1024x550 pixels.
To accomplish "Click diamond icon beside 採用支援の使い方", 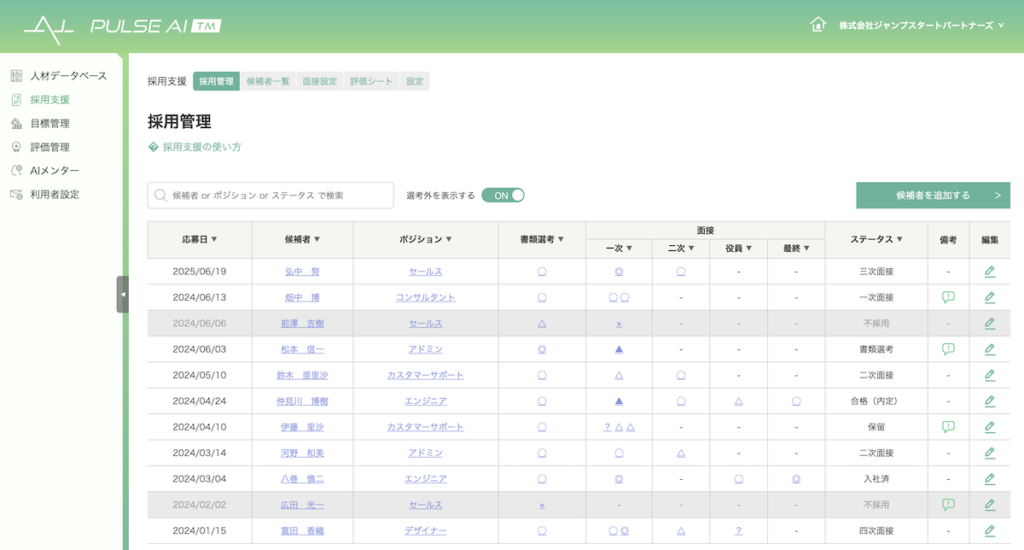I will (153, 147).
